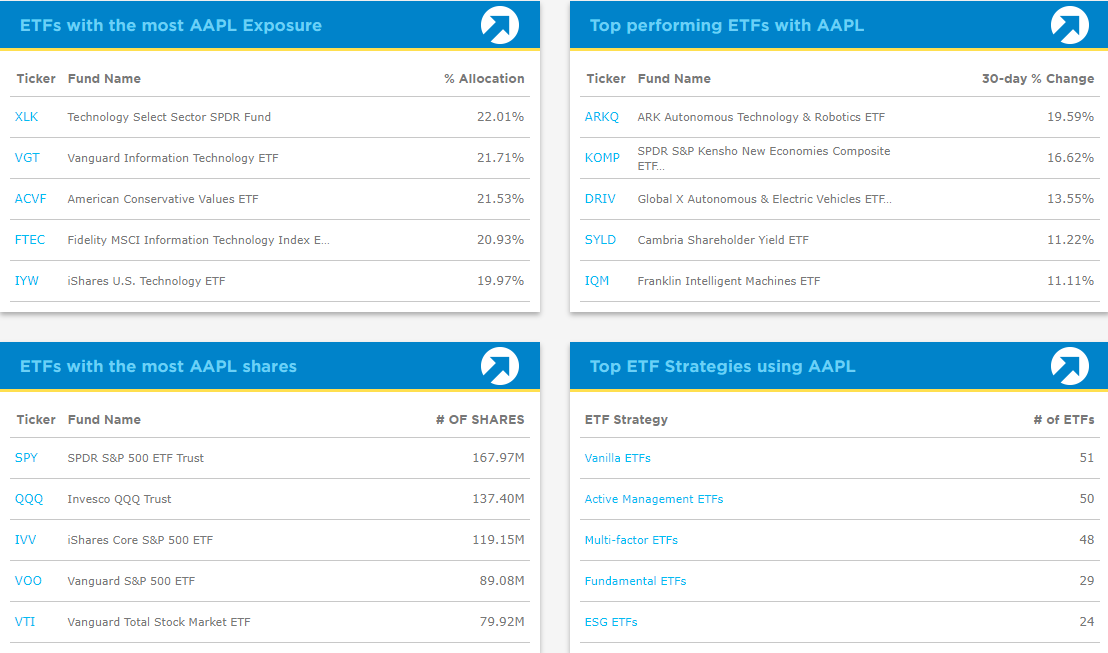Select 'Cambria Shareholder Yield ETF' fund name
Screen dimensions: 1108x653
(x=723, y=240)
